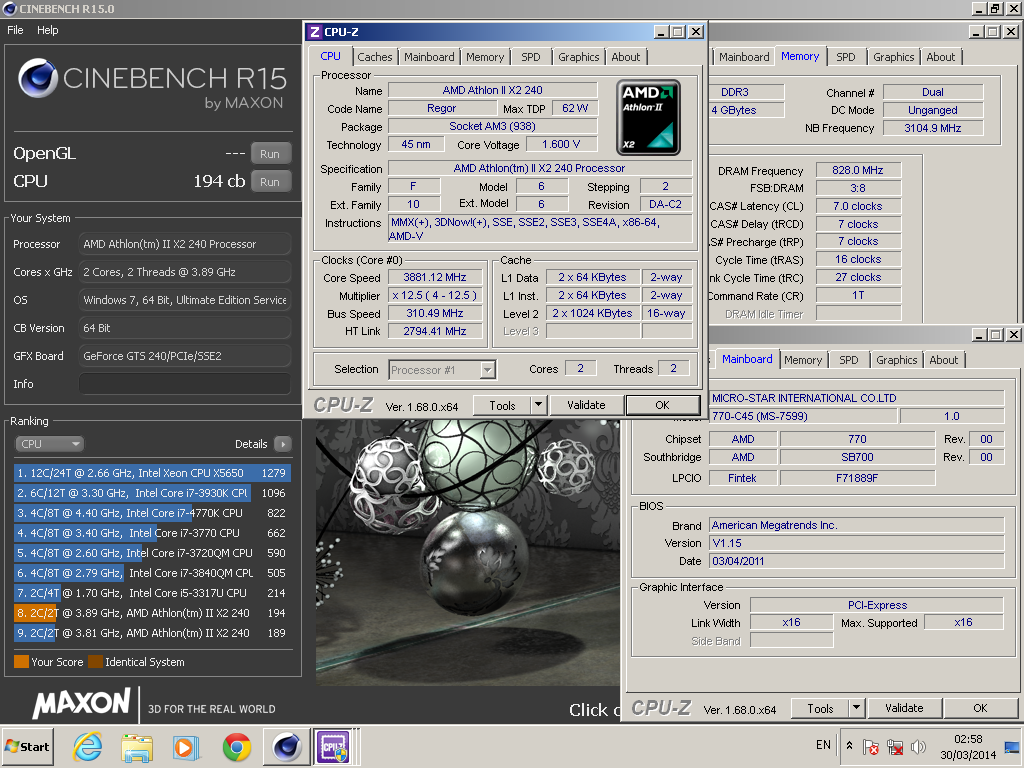Viewport: 1024px width, 768px height.
Task: Expand Tools dropdown arrow in Mainboard CPU-Z window
Action: coord(856,709)
